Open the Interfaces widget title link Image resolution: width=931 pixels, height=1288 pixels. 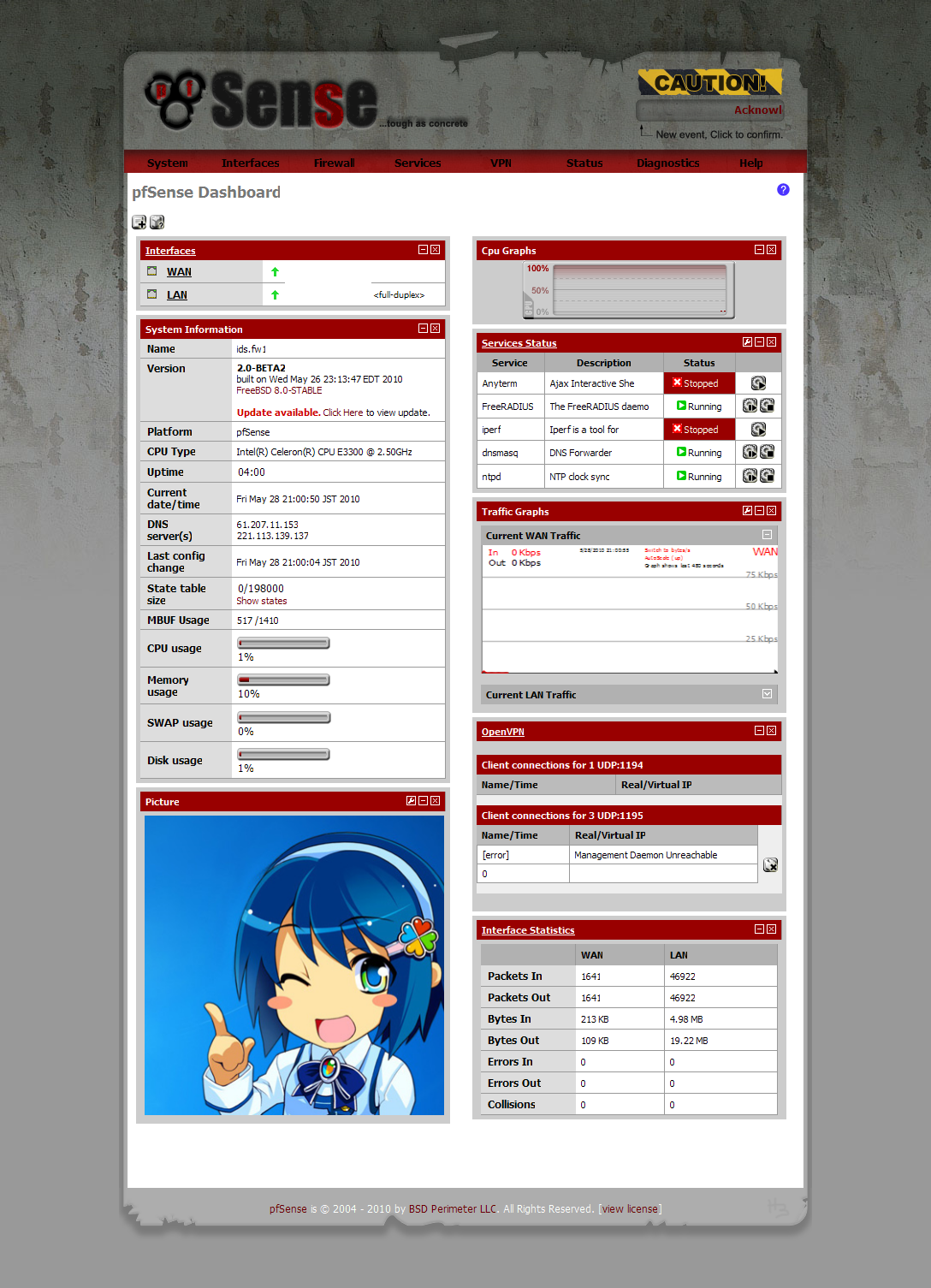tap(170, 251)
